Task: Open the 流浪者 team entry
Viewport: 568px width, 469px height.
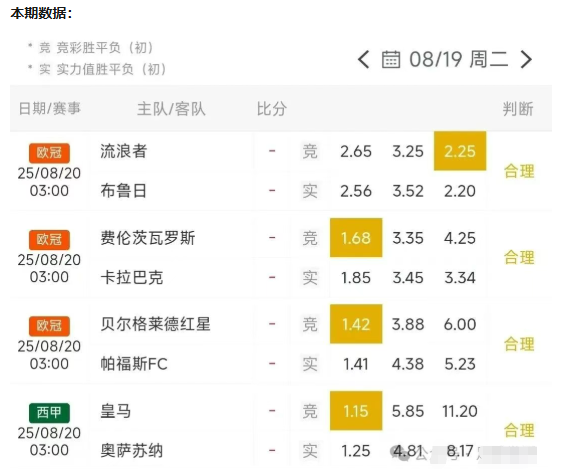Action: pyautogui.click(x=124, y=151)
